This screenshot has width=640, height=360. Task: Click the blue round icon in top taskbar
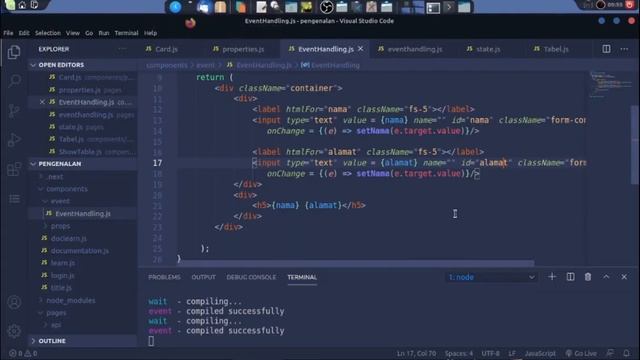[176, 7]
